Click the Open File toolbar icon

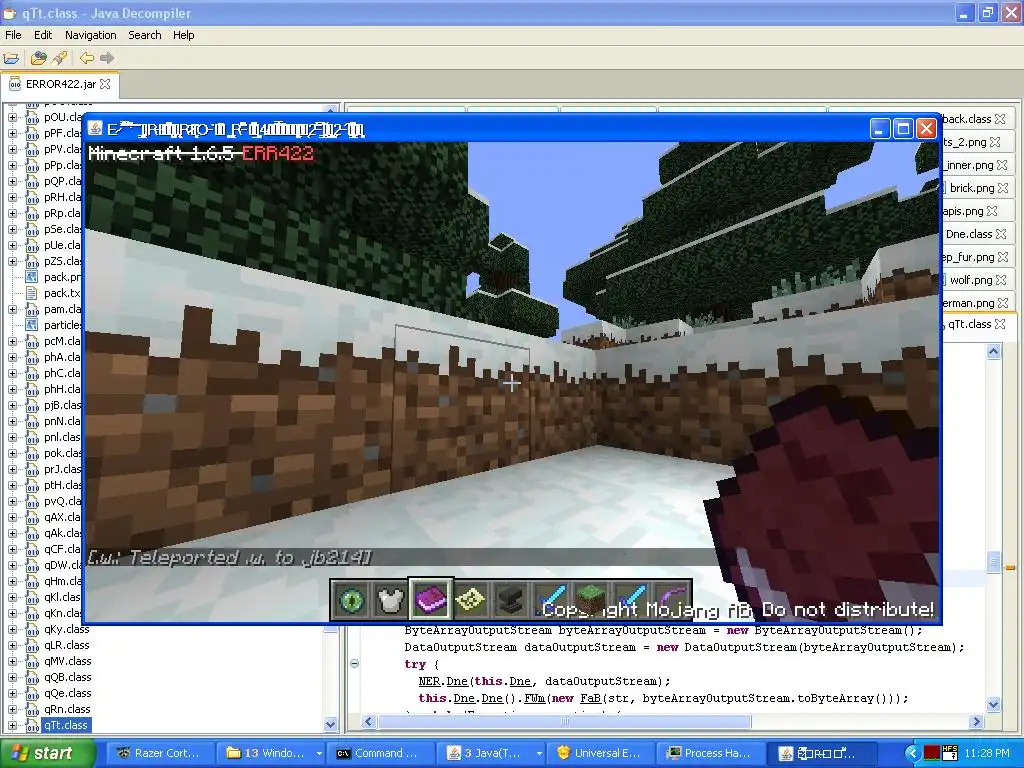click(x=11, y=58)
